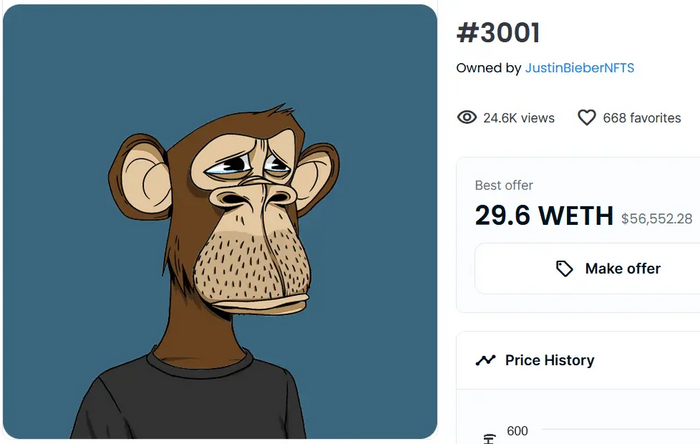
Task: Click the tag icon in Make offer
Action: tap(565, 268)
